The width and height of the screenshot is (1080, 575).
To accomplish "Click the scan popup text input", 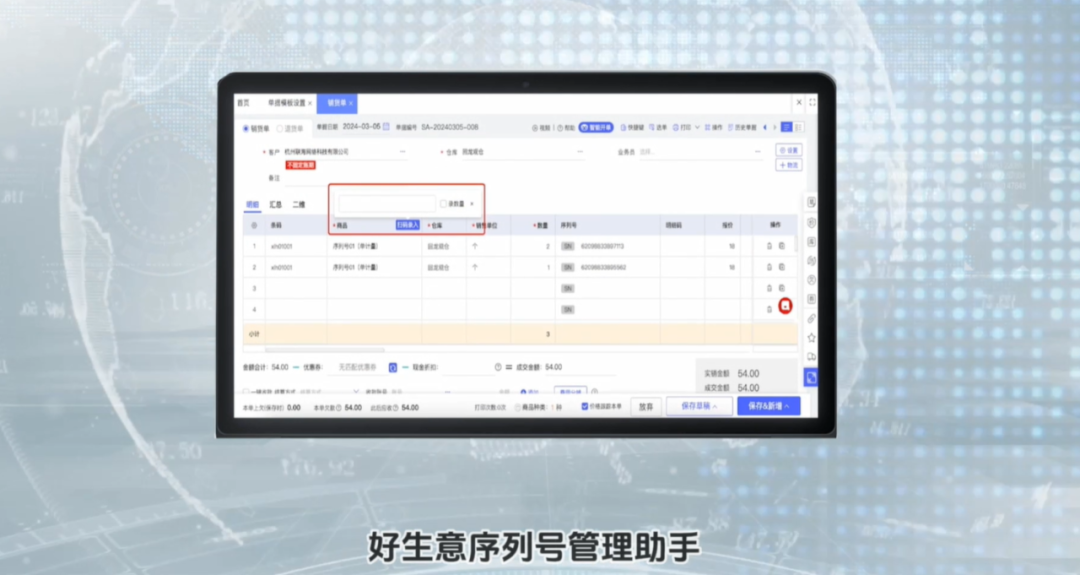I will pos(386,204).
